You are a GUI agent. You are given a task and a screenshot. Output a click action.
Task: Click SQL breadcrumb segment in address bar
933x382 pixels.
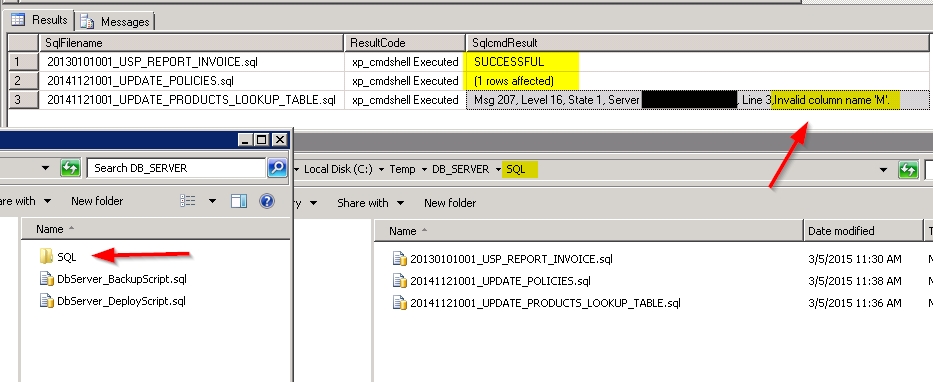pos(516,170)
